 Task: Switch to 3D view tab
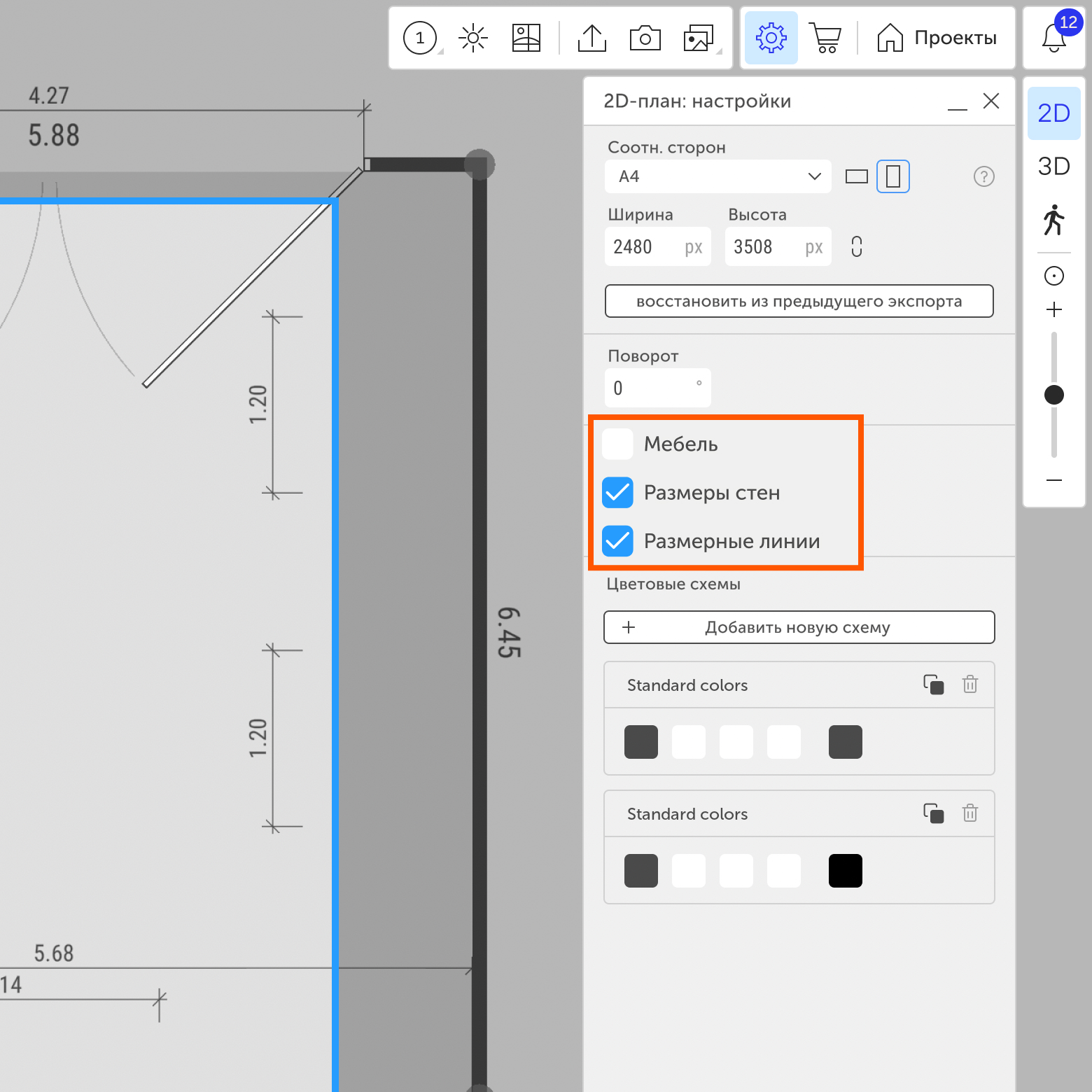[1053, 167]
